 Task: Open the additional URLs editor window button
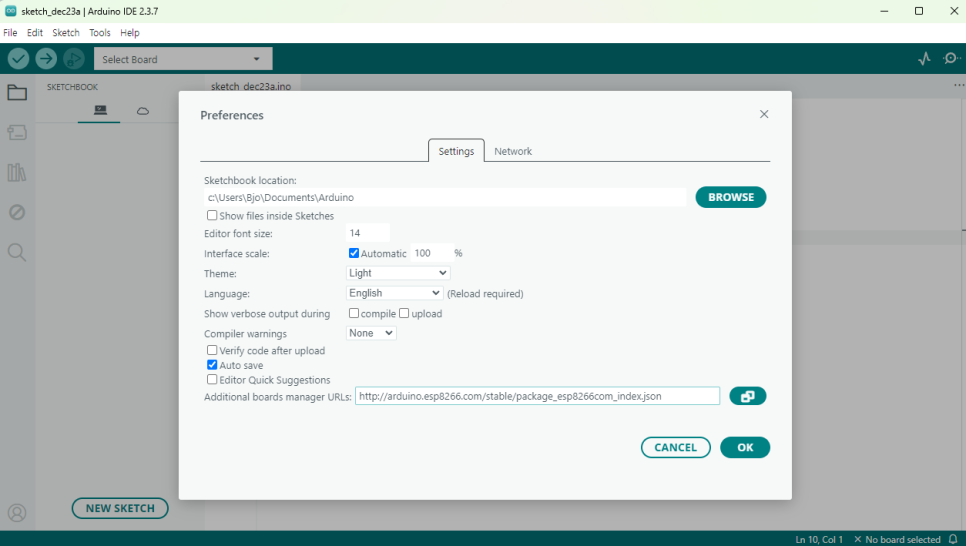click(x=747, y=396)
